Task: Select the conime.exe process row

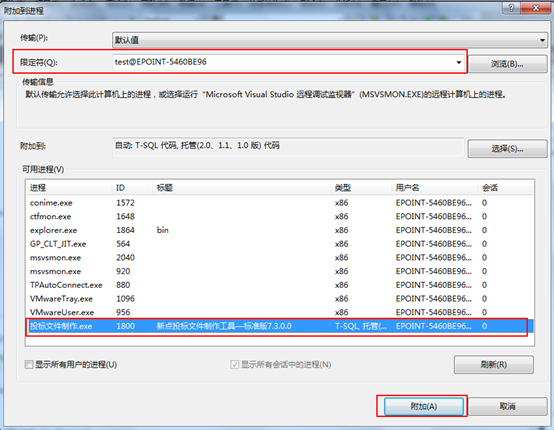Action: pyautogui.click(x=280, y=203)
